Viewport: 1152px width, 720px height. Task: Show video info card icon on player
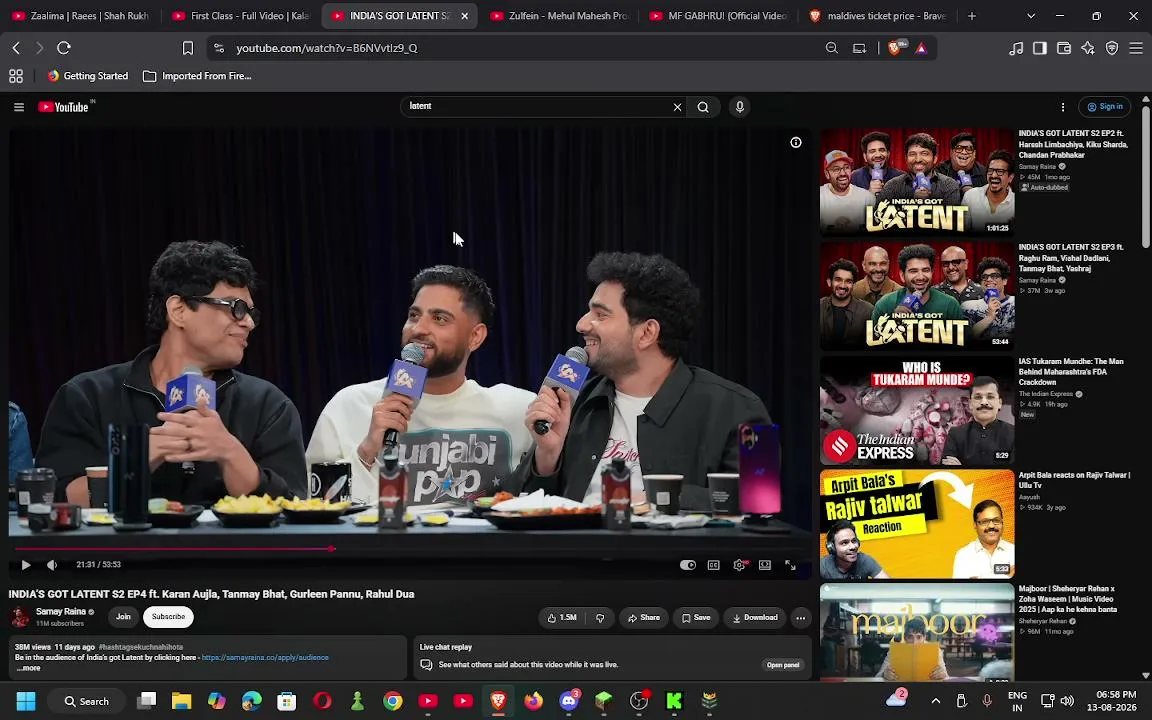tap(796, 143)
